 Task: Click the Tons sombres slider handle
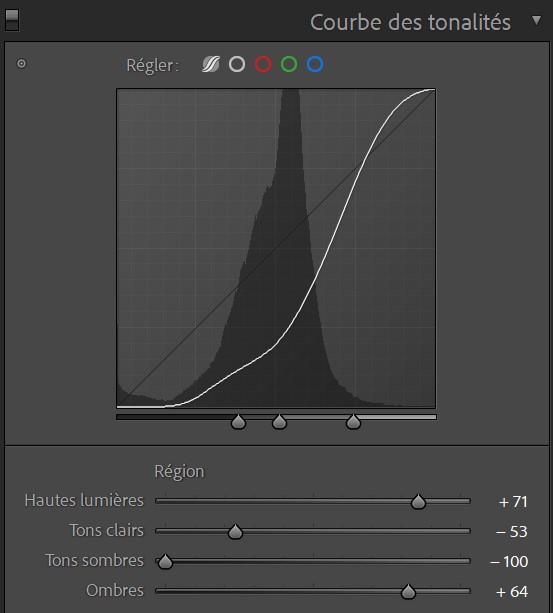coord(165,561)
